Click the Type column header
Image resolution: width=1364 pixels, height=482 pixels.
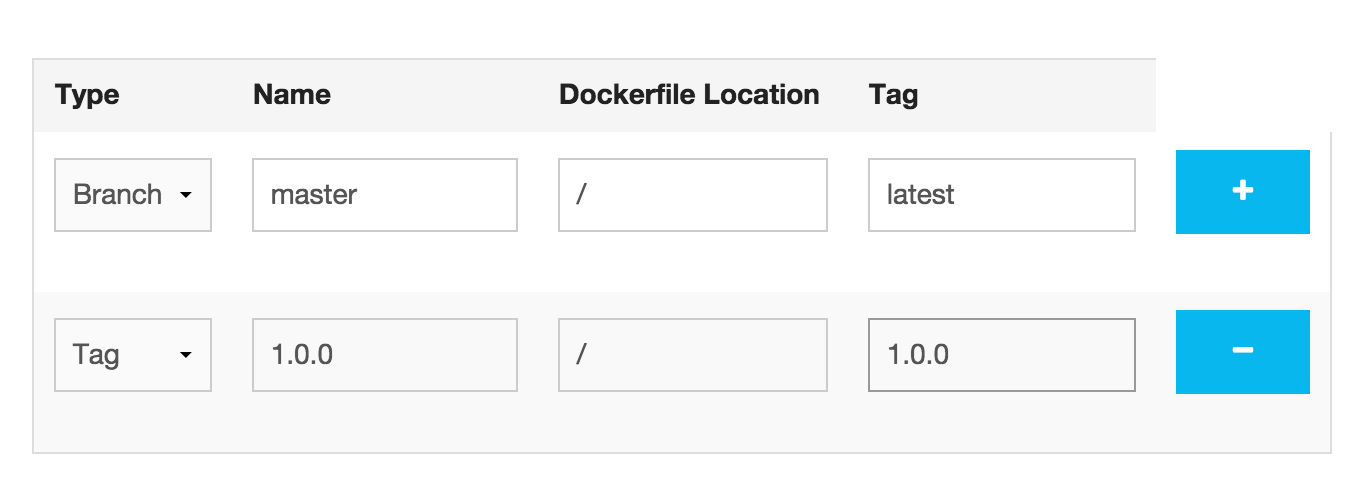click(x=87, y=96)
